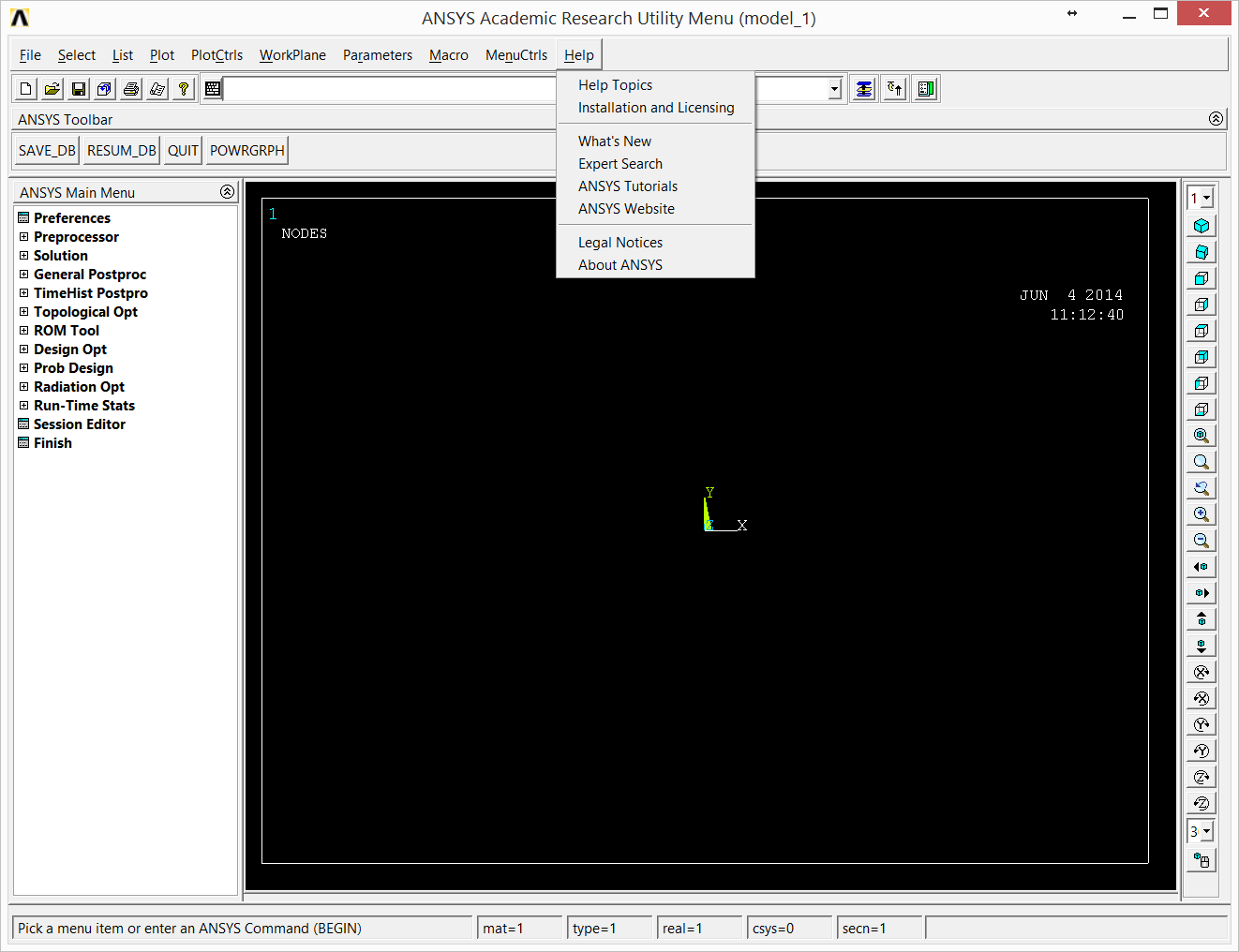Image resolution: width=1239 pixels, height=952 pixels.
Task: Click Rotate positive about screen Y icon
Action: coord(1202,724)
